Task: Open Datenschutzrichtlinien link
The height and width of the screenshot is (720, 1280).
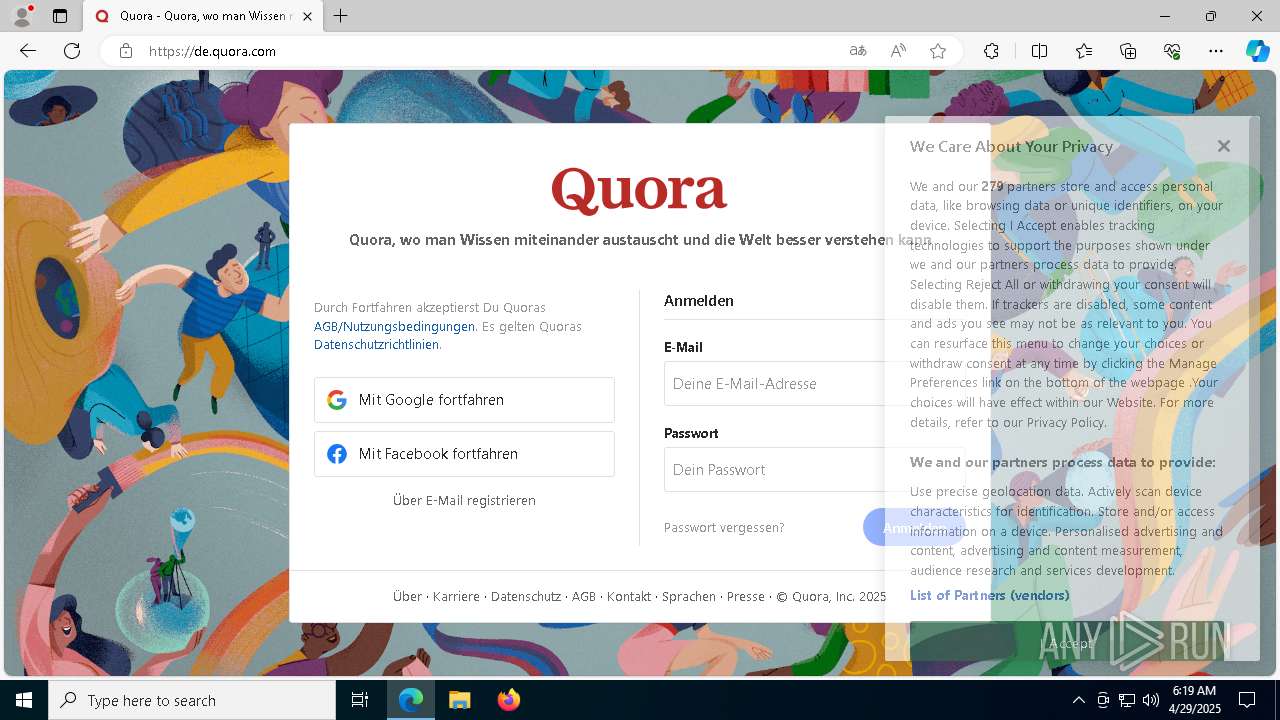Action: click(376, 344)
